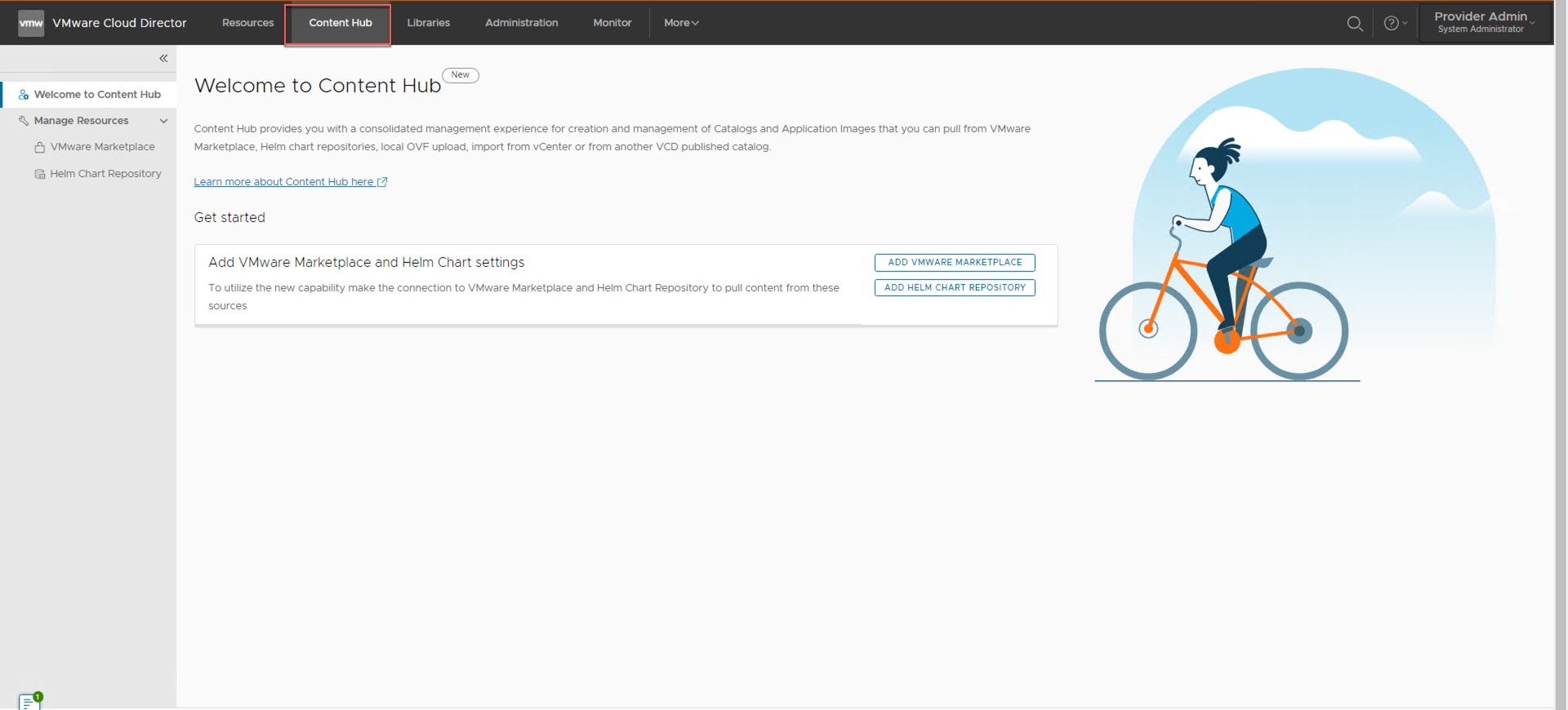
Task: Open the More dropdown menu
Action: pyautogui.click(x=681, y=23)
